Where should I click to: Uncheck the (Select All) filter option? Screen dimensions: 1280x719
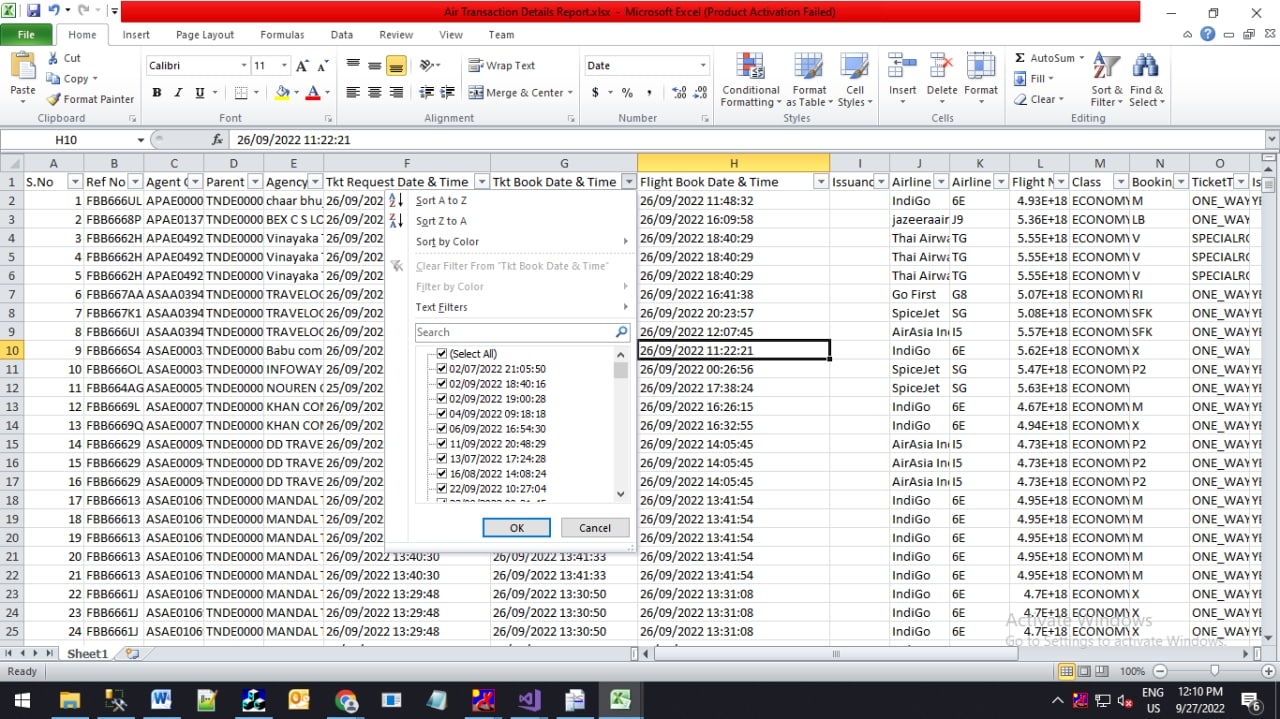[441, 353]
